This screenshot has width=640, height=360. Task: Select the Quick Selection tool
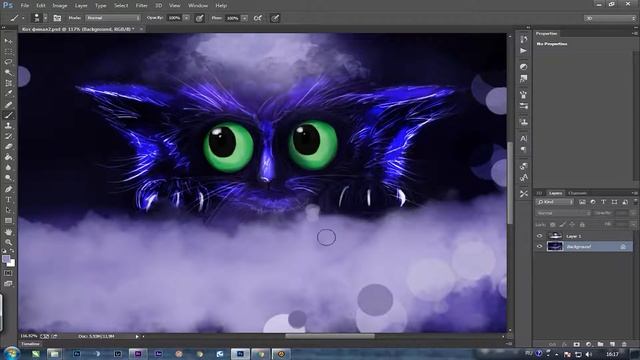click(8, 73)
